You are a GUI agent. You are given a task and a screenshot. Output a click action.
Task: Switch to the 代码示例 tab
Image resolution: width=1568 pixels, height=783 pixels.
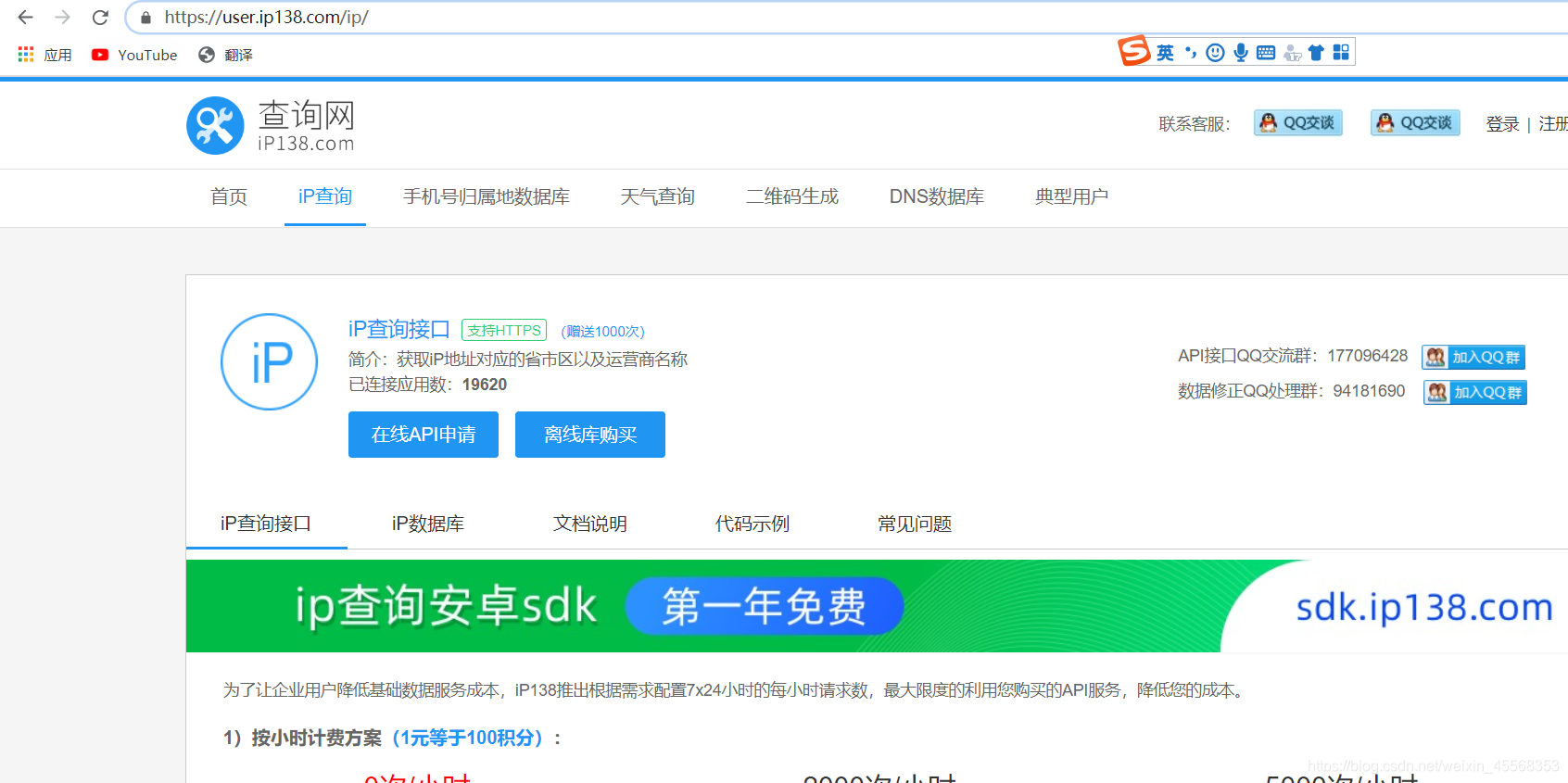[752, 524]
